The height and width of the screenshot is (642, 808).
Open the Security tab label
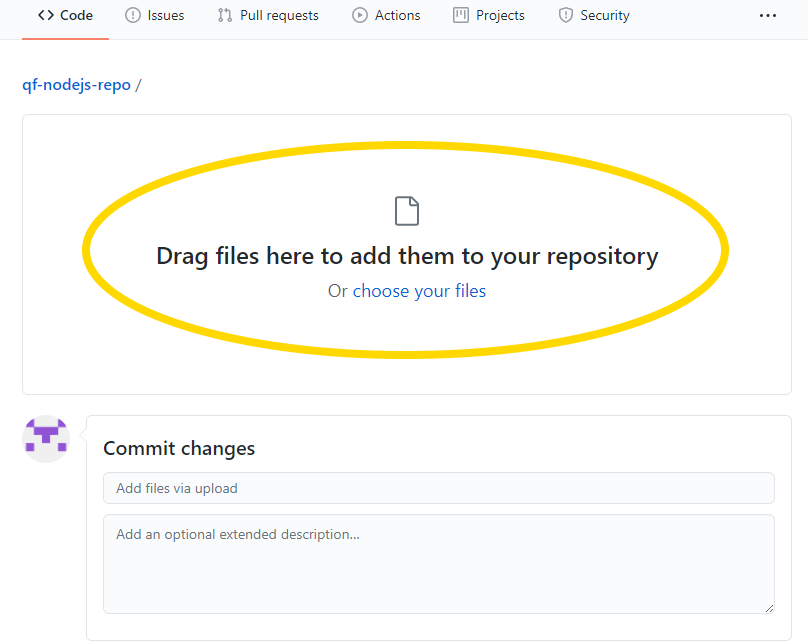(605, 15)
